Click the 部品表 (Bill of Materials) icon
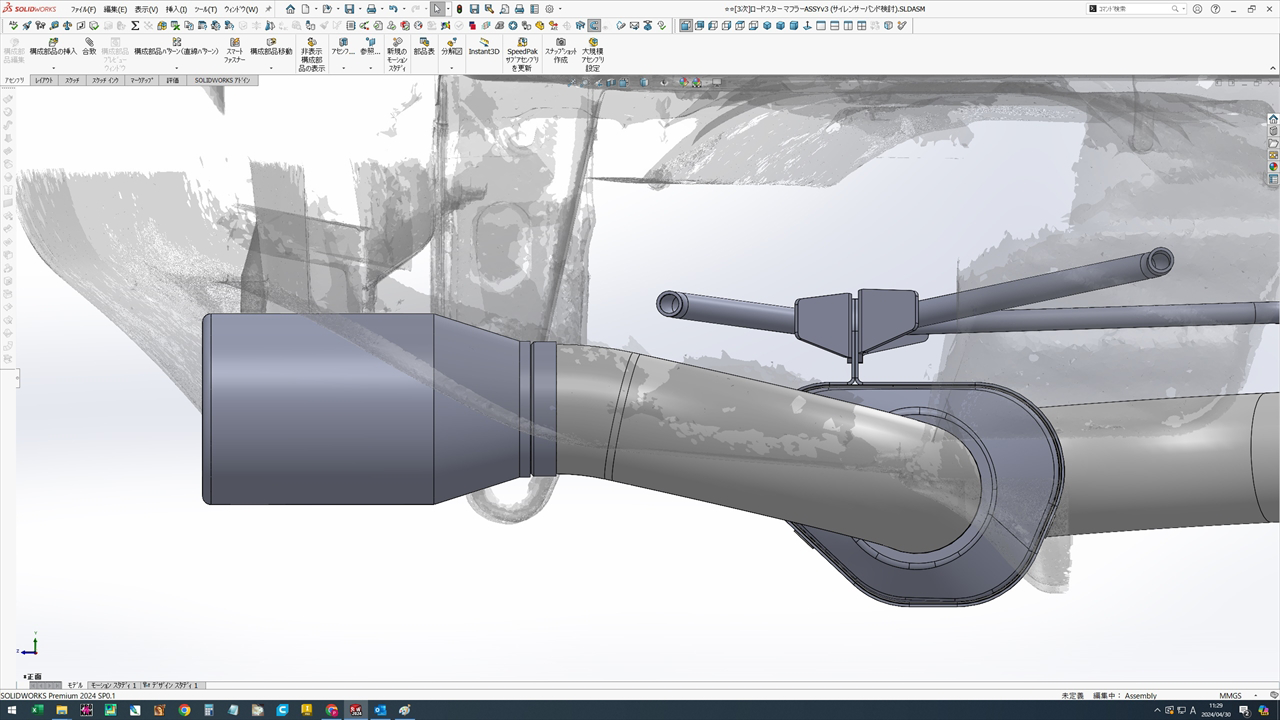Screen dimensions: 1280x720 424,47
